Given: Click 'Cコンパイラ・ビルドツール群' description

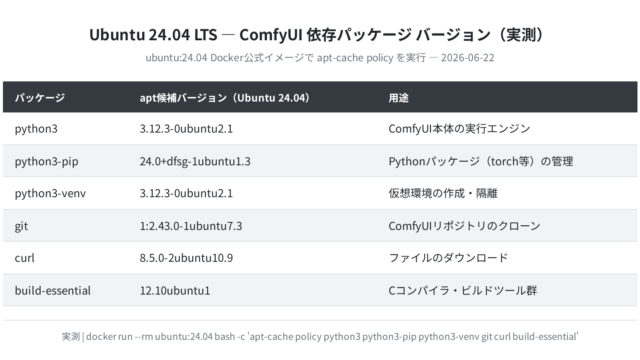Looking at the screenshot, I should coord(462,291).
